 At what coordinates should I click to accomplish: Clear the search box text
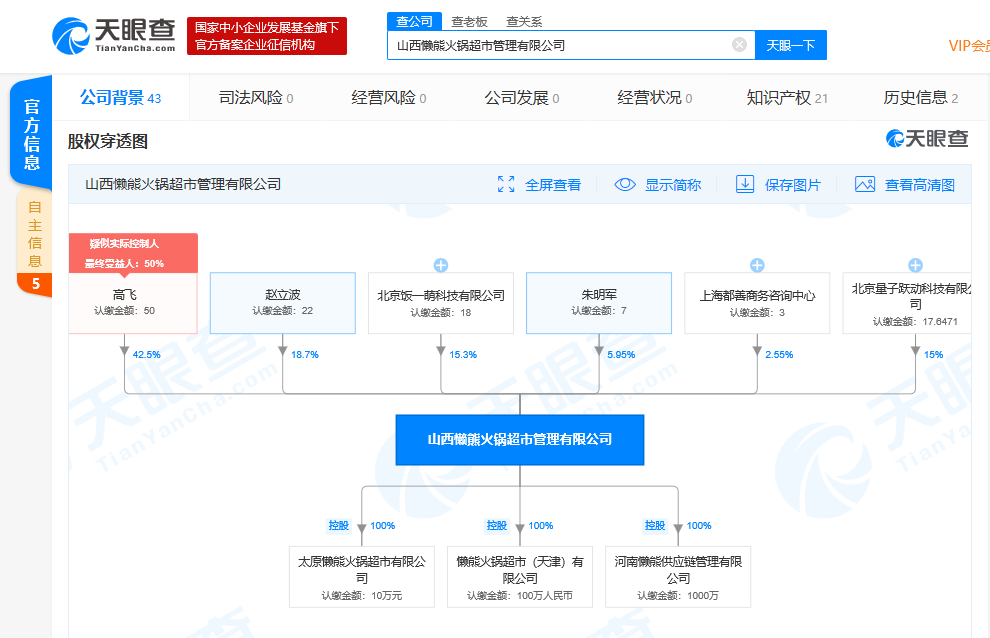(x=739, y=45)
